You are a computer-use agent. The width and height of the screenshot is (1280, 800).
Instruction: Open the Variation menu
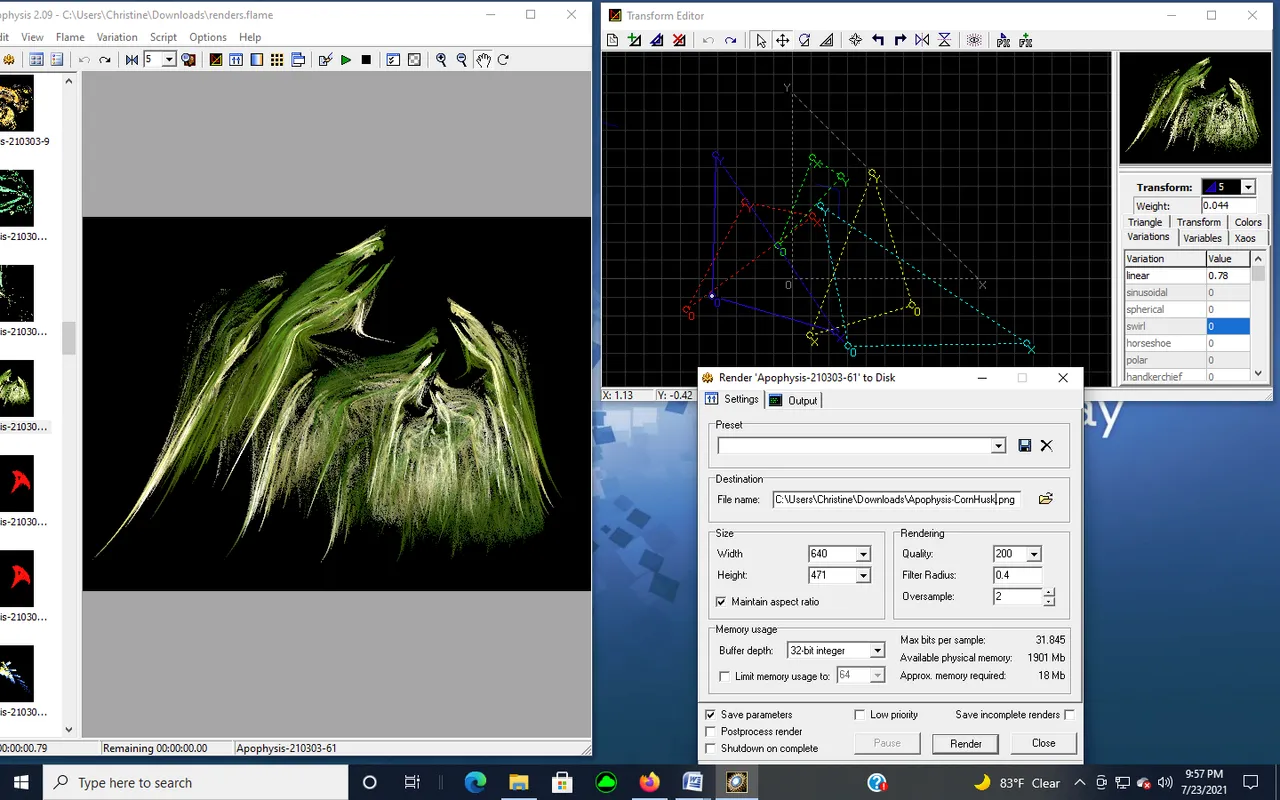click(117, 37)
